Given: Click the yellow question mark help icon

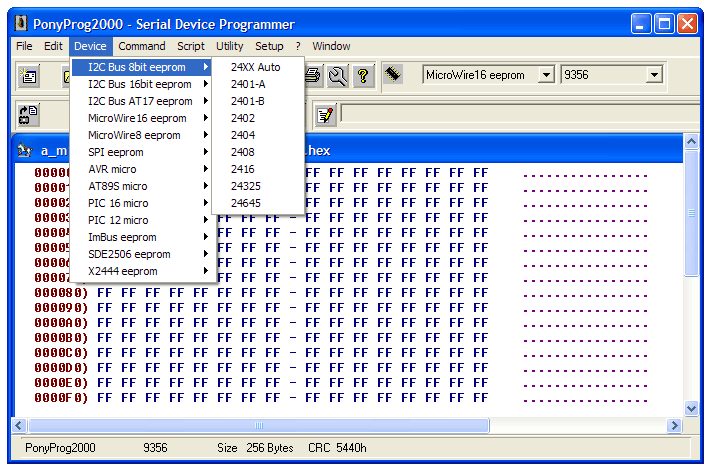Looking at the screenshot, I should (363, 75).
